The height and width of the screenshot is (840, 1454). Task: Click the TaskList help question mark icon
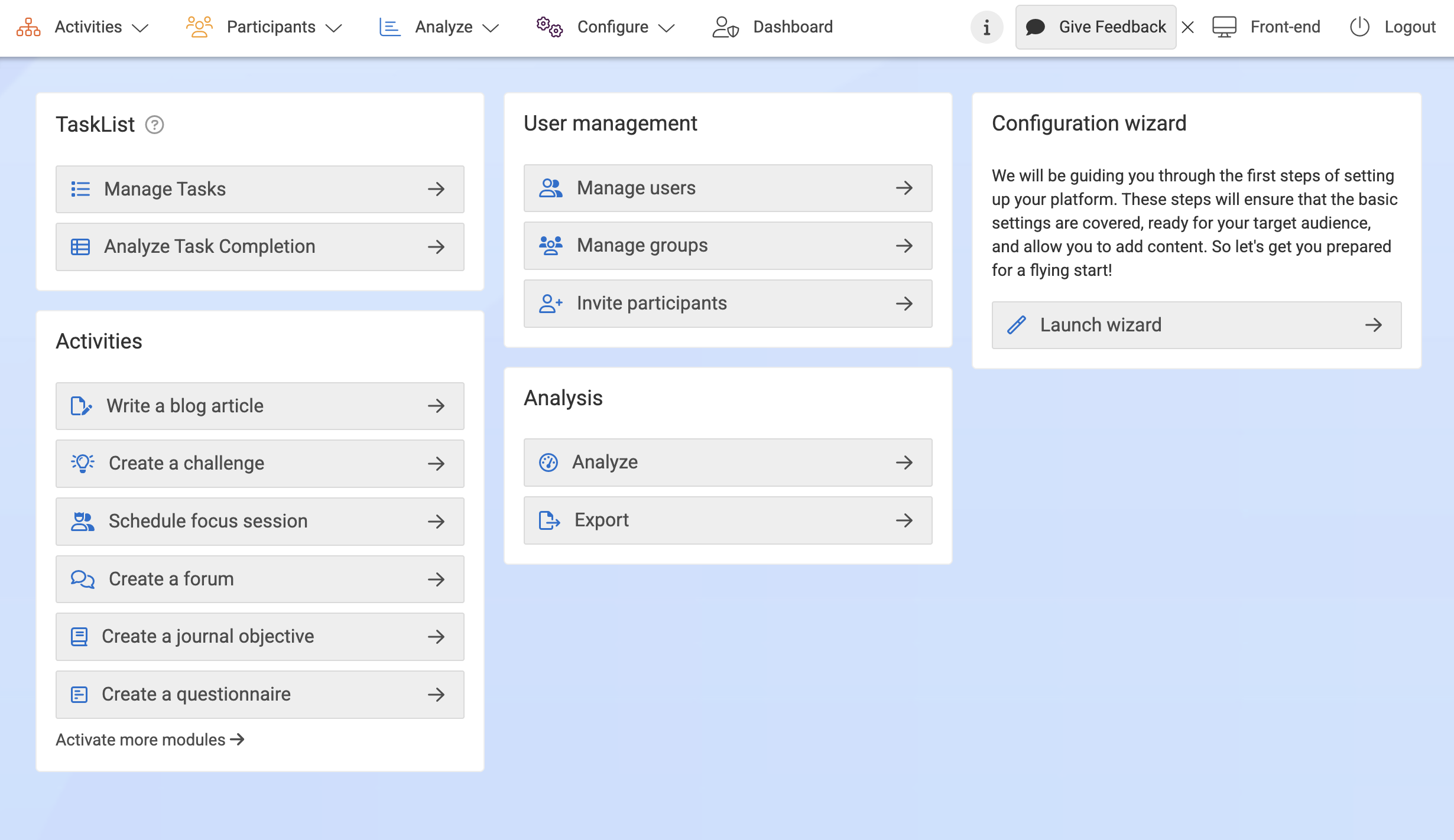point(154,125)
